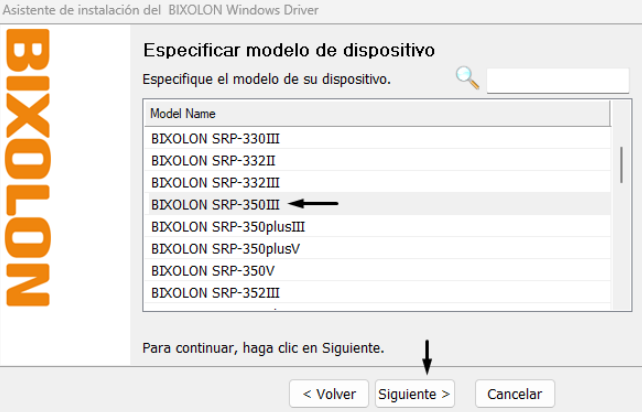Select BIXOLON SRP-350plusV row

point(377,249)
